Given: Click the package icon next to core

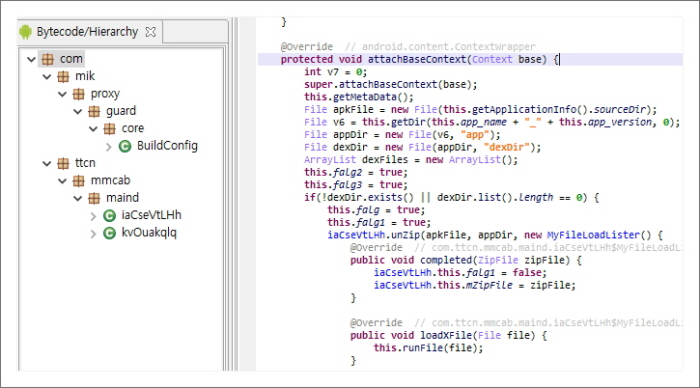Looking at the screenshot, I should point(109,129).
